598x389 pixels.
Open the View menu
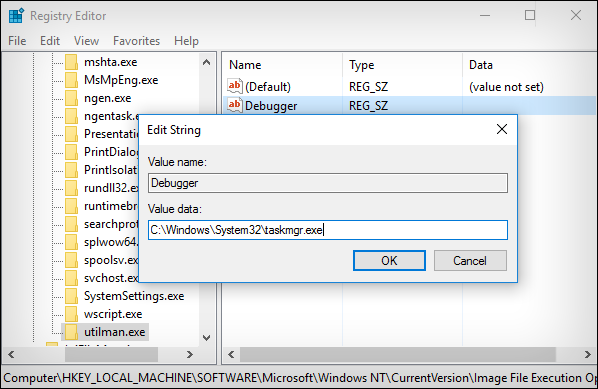click(x=87, y=41)
